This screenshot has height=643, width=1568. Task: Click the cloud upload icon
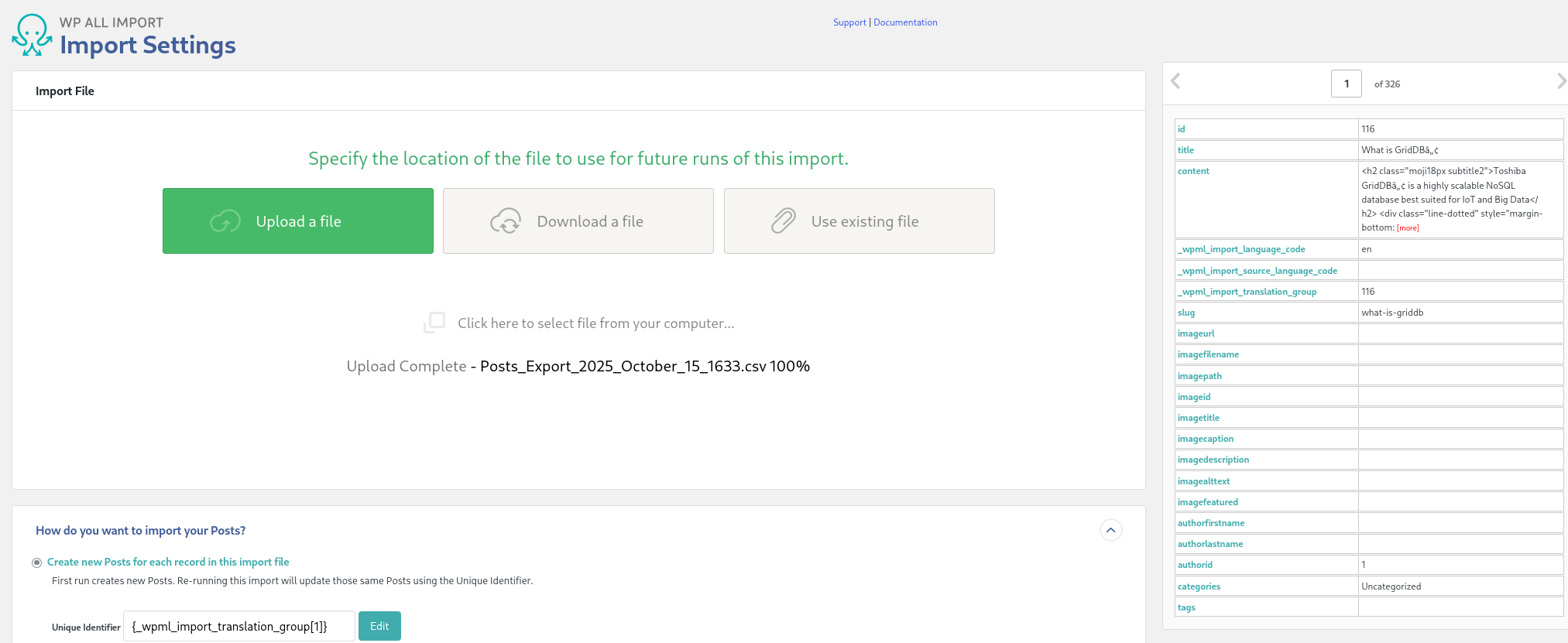[225, 221]
